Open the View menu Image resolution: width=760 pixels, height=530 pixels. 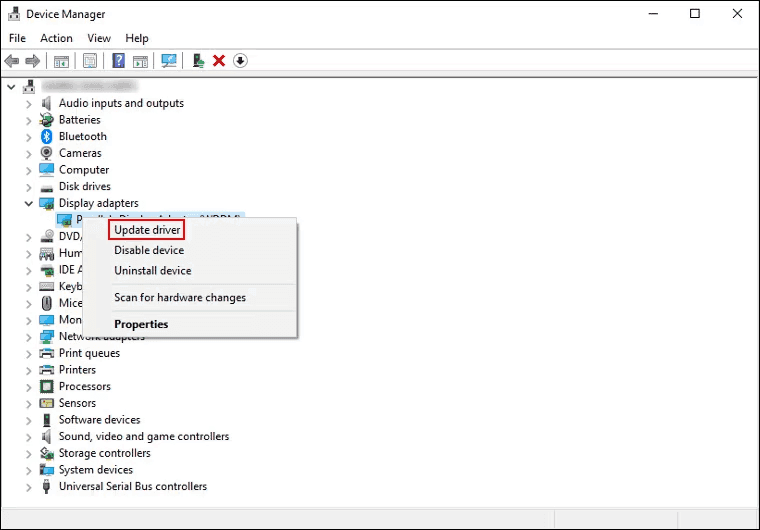(99, 38)
